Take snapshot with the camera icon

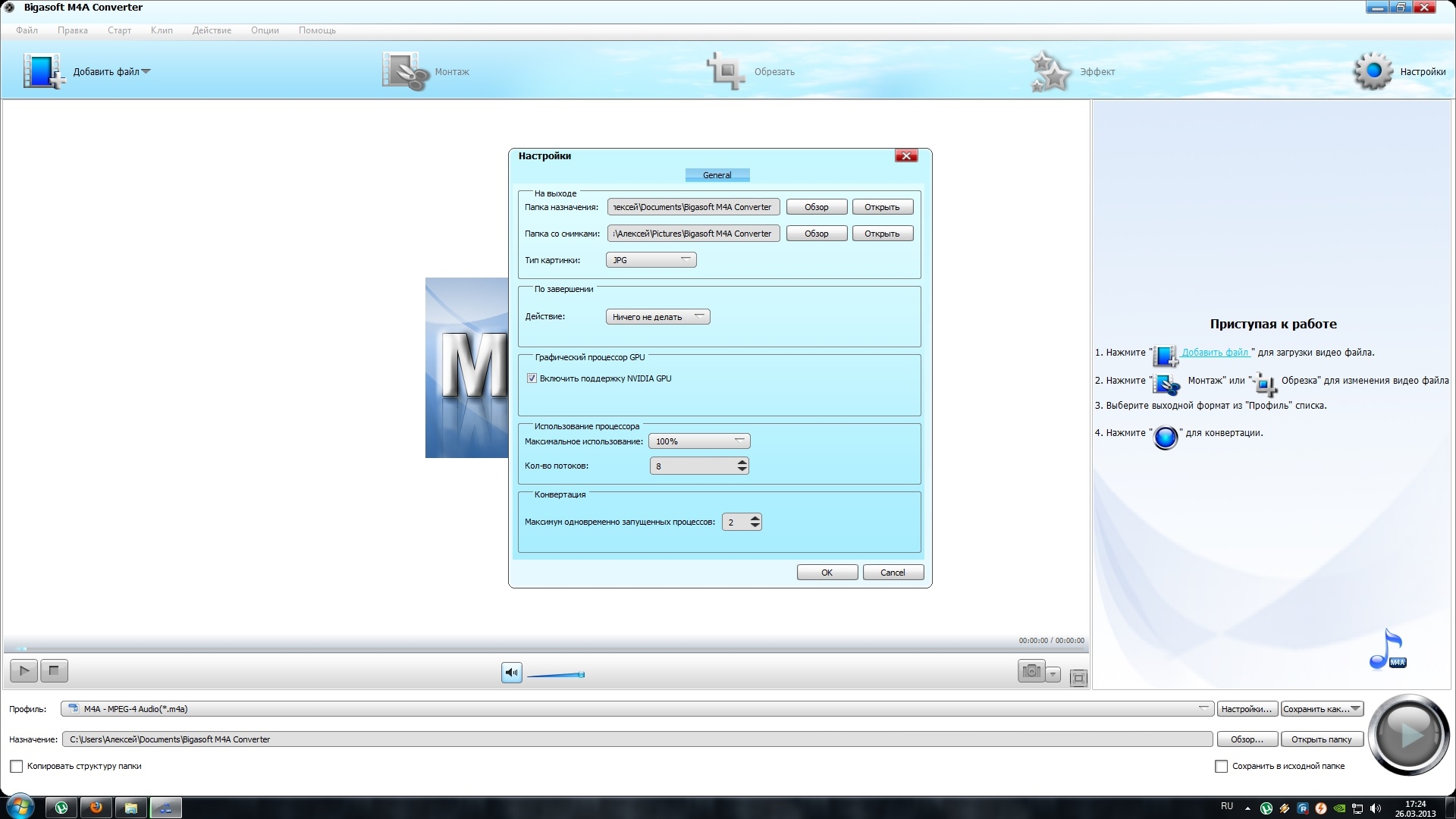pos(1031,671)
